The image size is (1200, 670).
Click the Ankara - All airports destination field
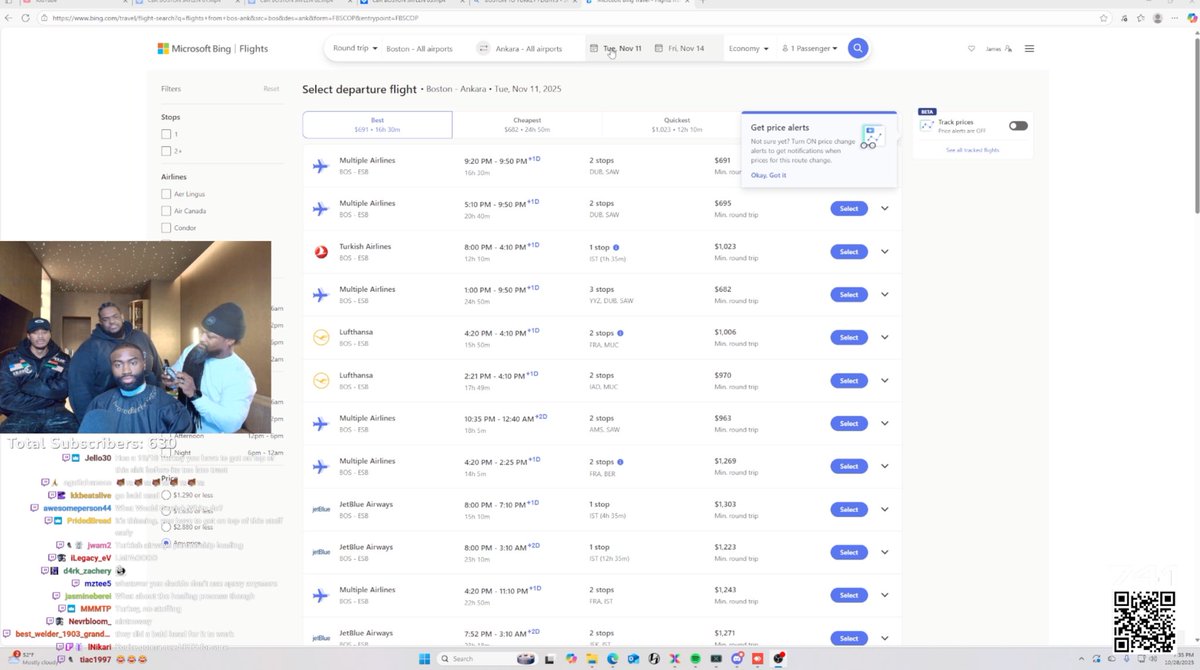pos(529,48)
